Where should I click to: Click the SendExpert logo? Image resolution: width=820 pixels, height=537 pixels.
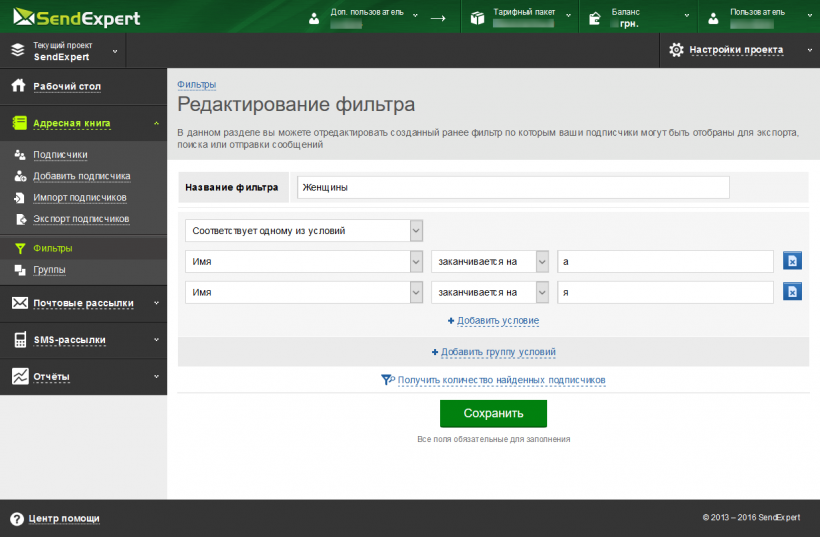pyautogui.click(x=76, y=18)
